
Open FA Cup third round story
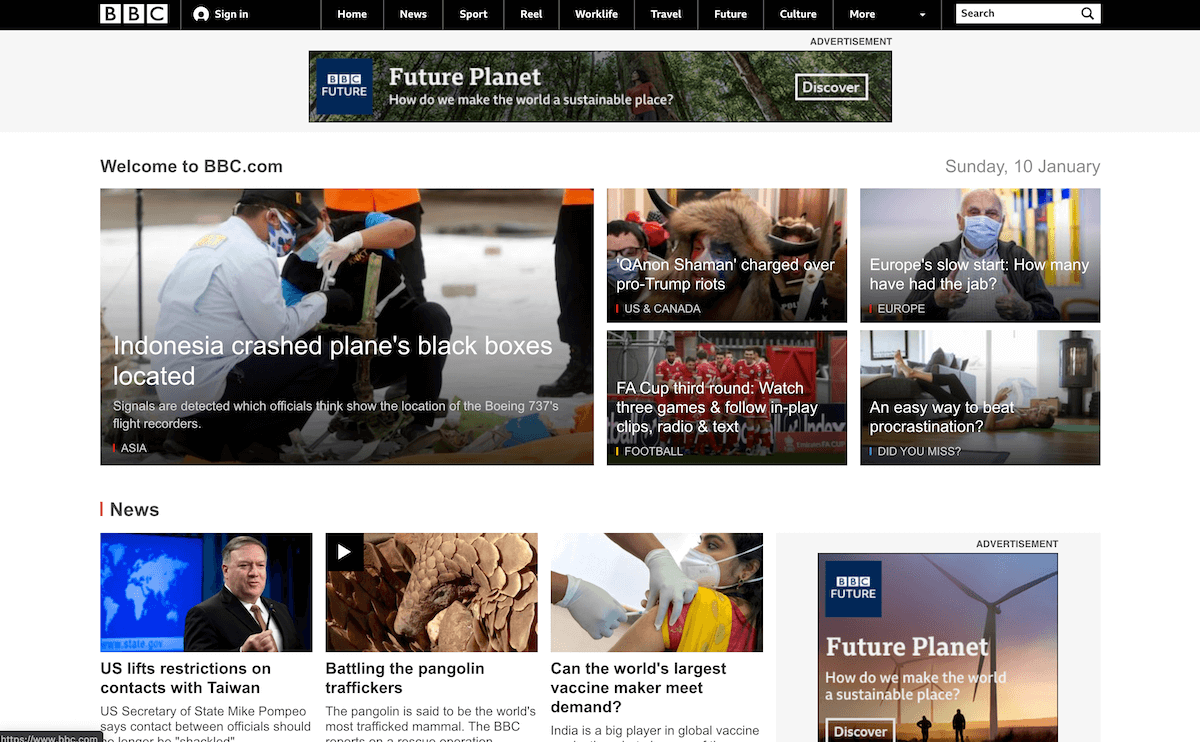coord(717,407)
